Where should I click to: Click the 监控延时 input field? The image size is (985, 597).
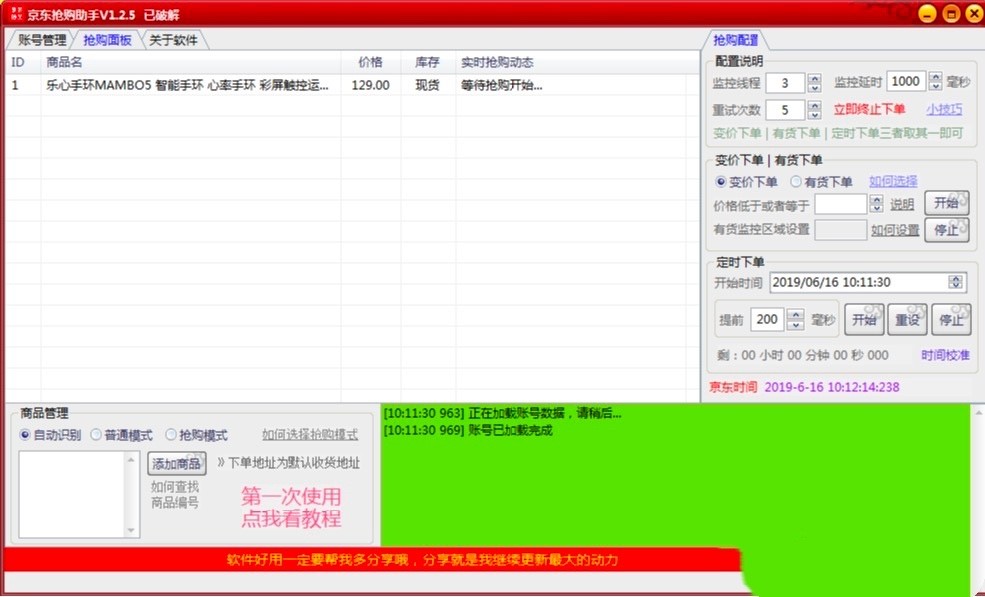[906, 81]
